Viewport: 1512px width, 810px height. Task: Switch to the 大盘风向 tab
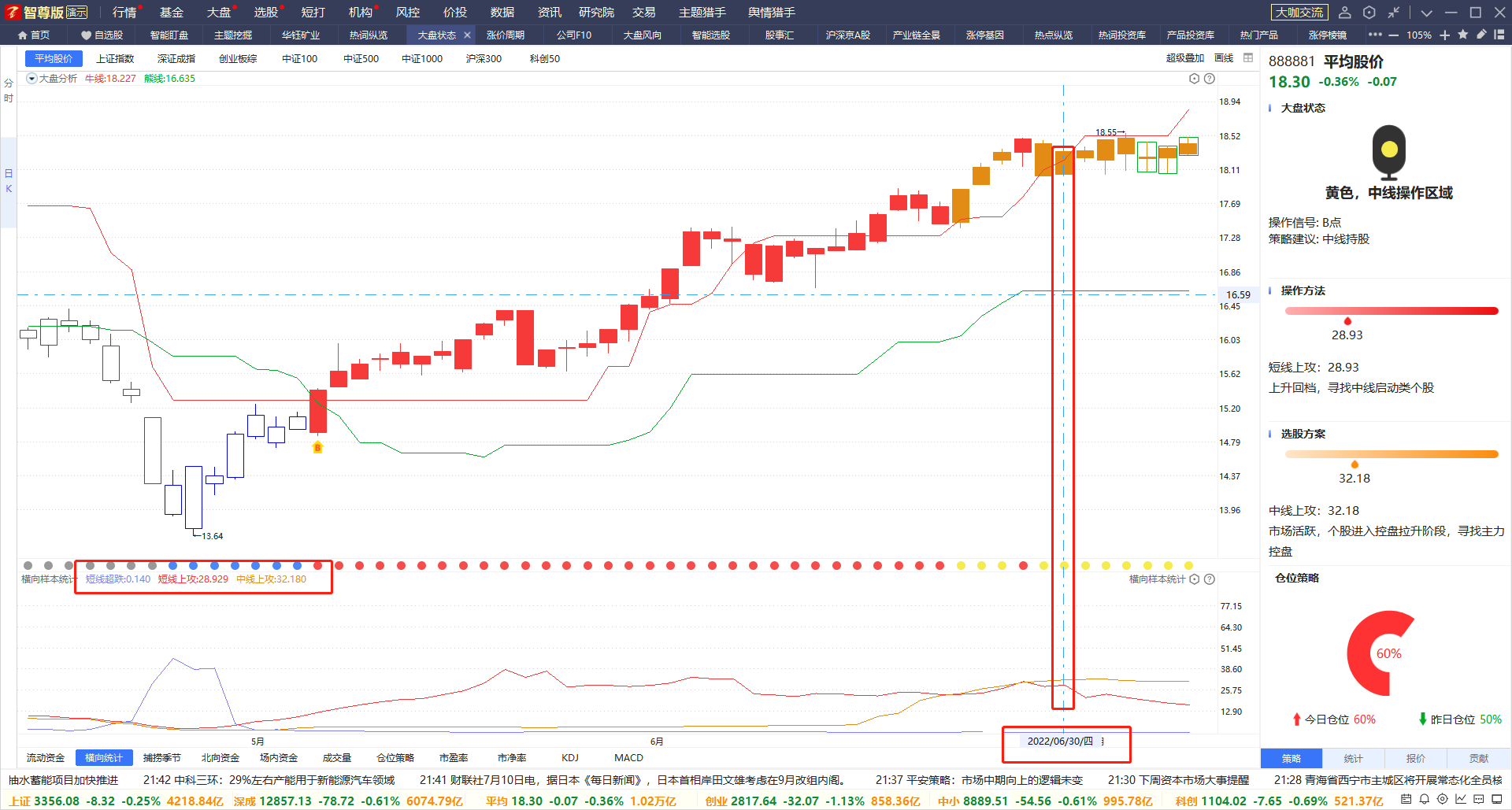click(x=643, y=35)
